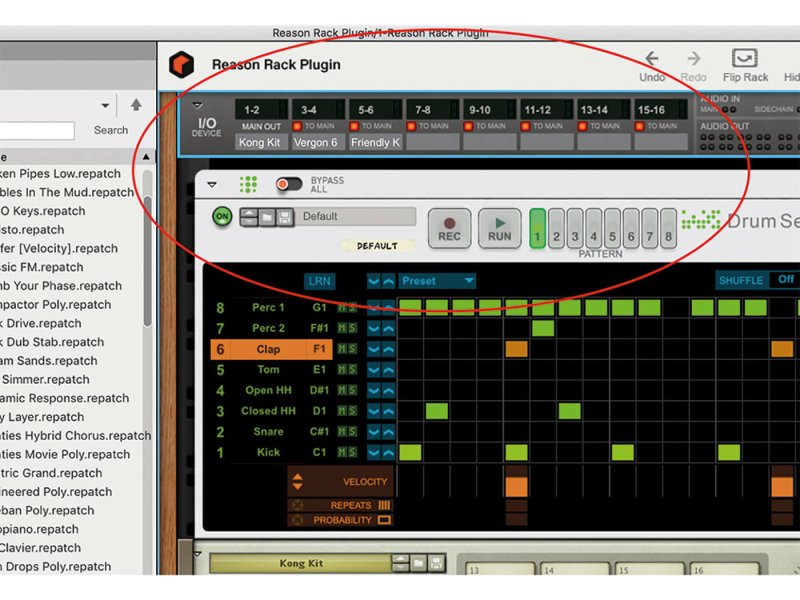800x600 pixels.
Task: Click the Reason Rack Plugin logo icon
Action: click(184, 64)
